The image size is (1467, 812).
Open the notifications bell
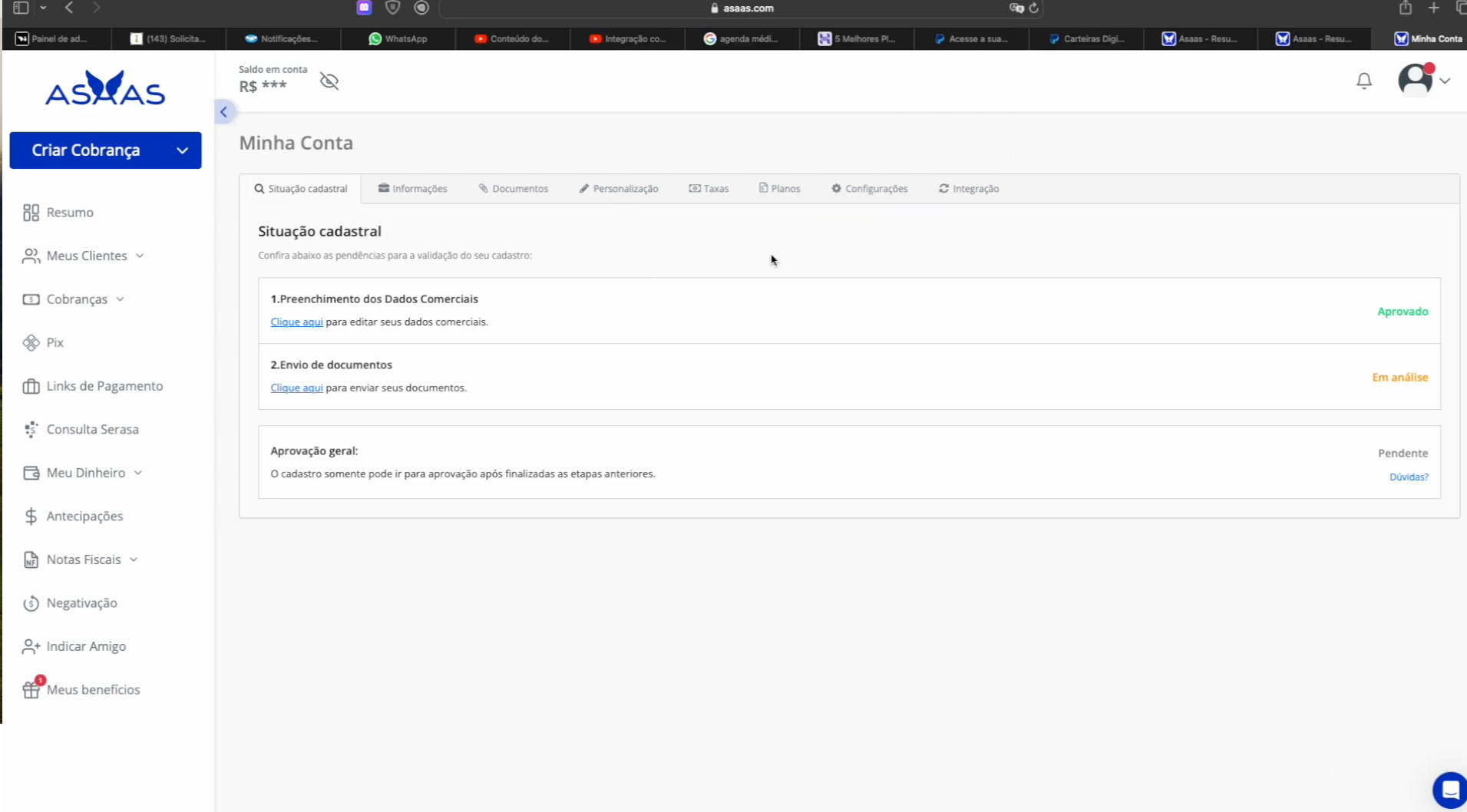coord(1363,81)
